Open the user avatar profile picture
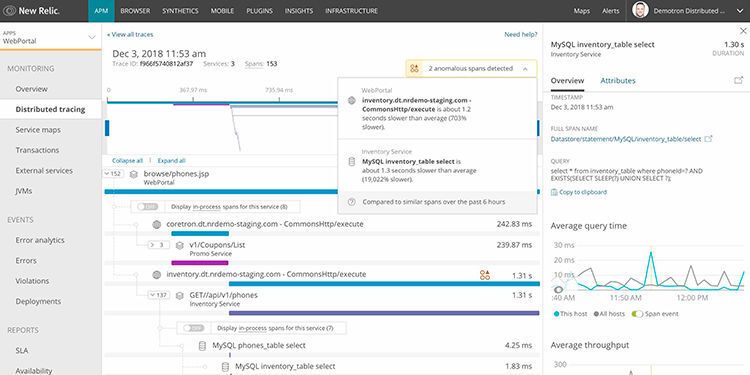750x375 pixels. (x=640, y=11)
